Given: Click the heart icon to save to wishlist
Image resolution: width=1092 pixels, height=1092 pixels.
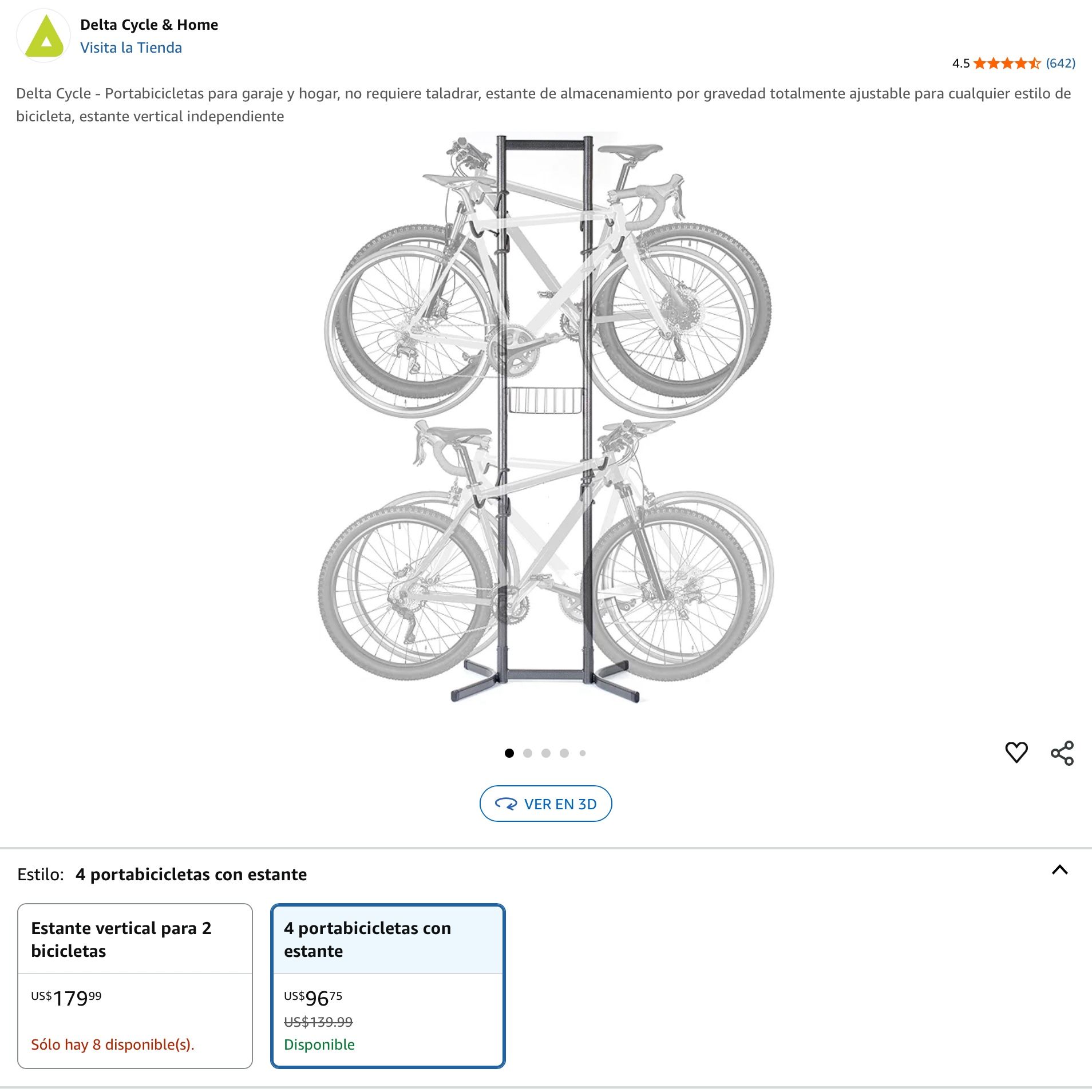Looking at the screenshot, I should [x=1017, y=753].
